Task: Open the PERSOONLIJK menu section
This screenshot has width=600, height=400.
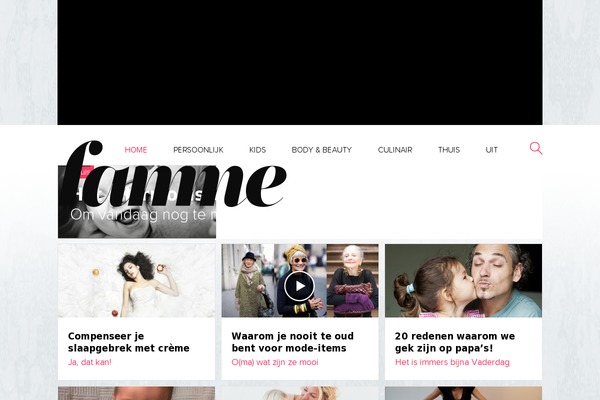Action: click(x=198, y=150)
